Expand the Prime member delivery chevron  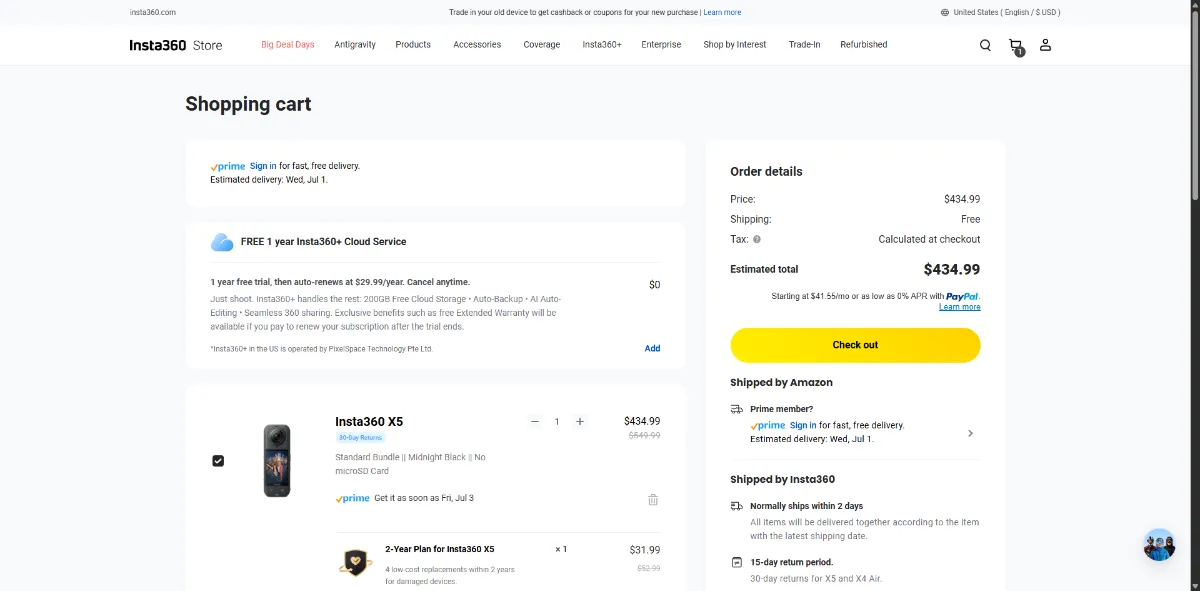pos(970,434)
